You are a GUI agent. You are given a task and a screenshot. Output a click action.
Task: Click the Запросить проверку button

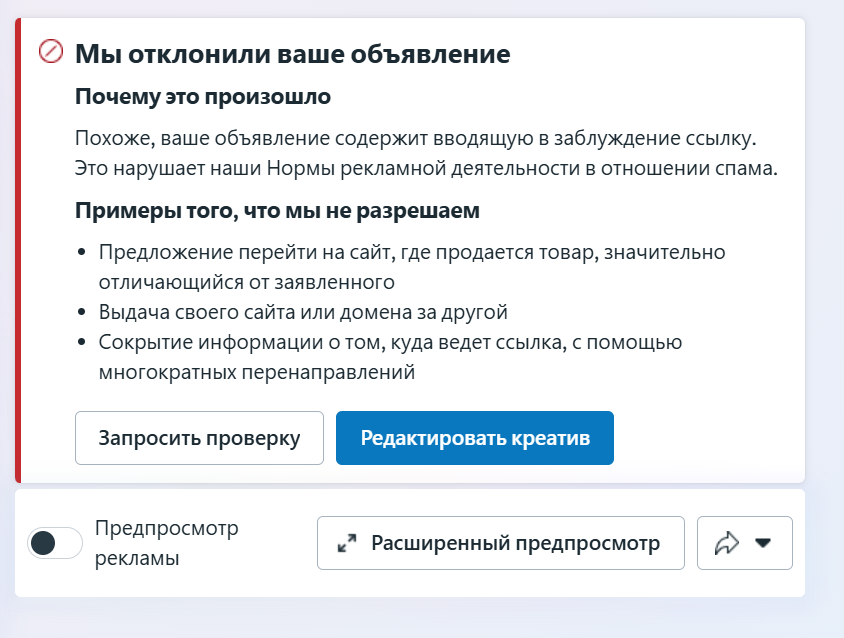(199, 438)
